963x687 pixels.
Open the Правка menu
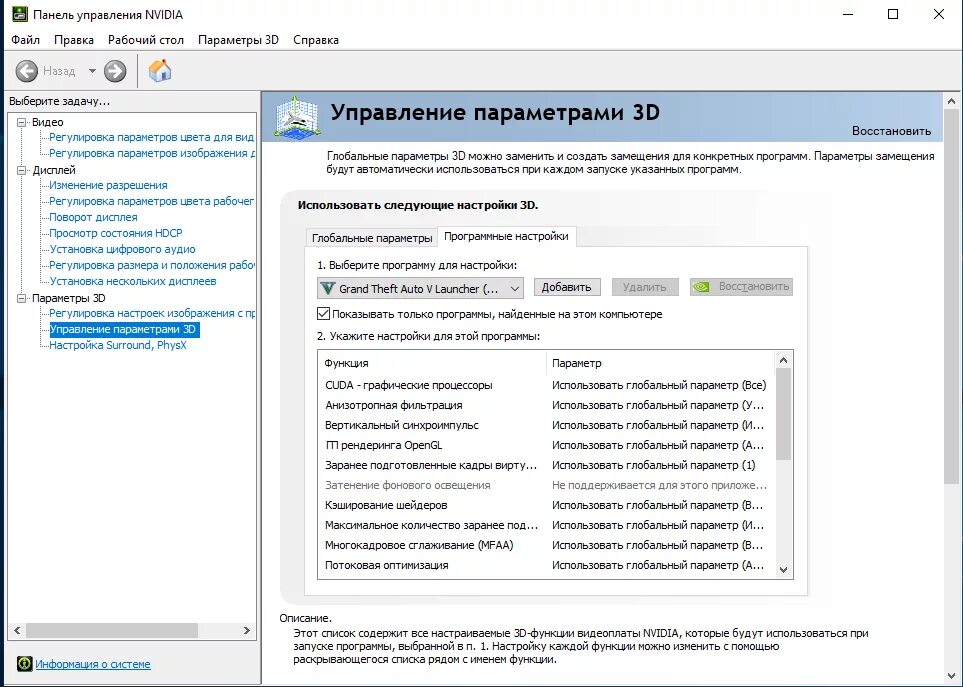point(74,40)
